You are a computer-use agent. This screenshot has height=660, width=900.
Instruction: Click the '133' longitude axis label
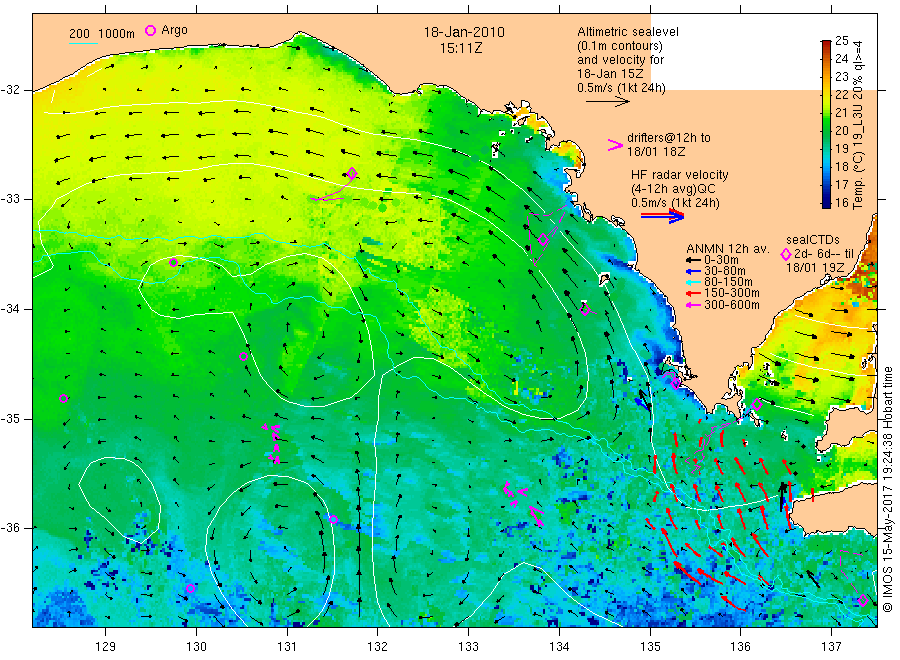pos(468,647)
